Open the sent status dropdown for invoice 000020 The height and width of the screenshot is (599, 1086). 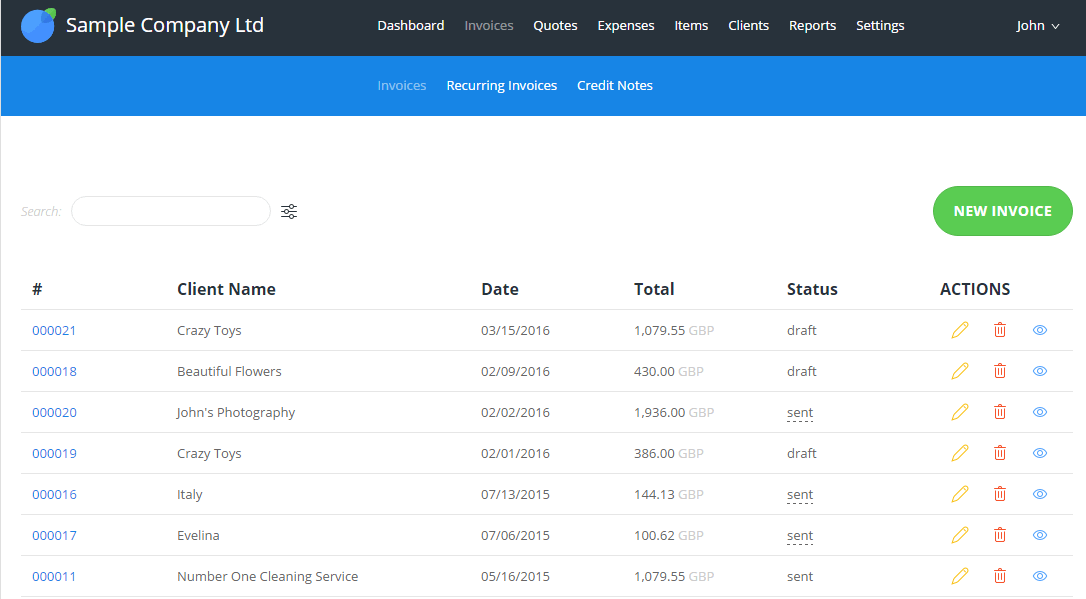pyautogui.click(x=800, y=413)
